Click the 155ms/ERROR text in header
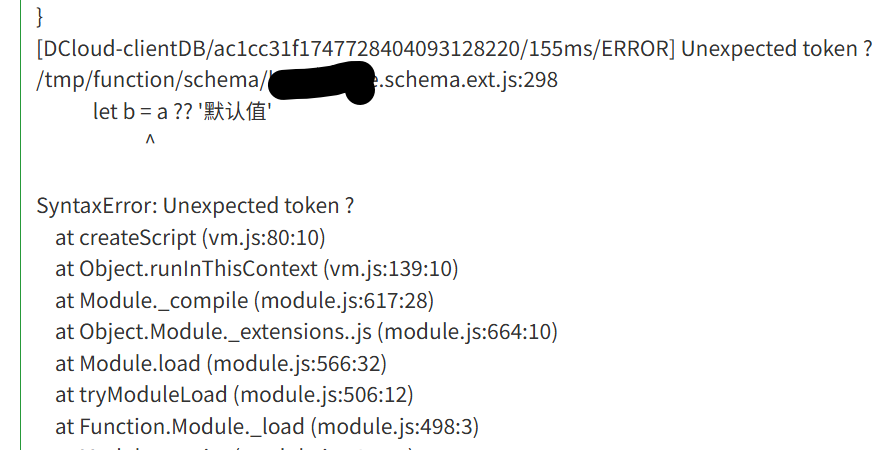The height and width of the screenshot is (450, 893). coord(601,49)
